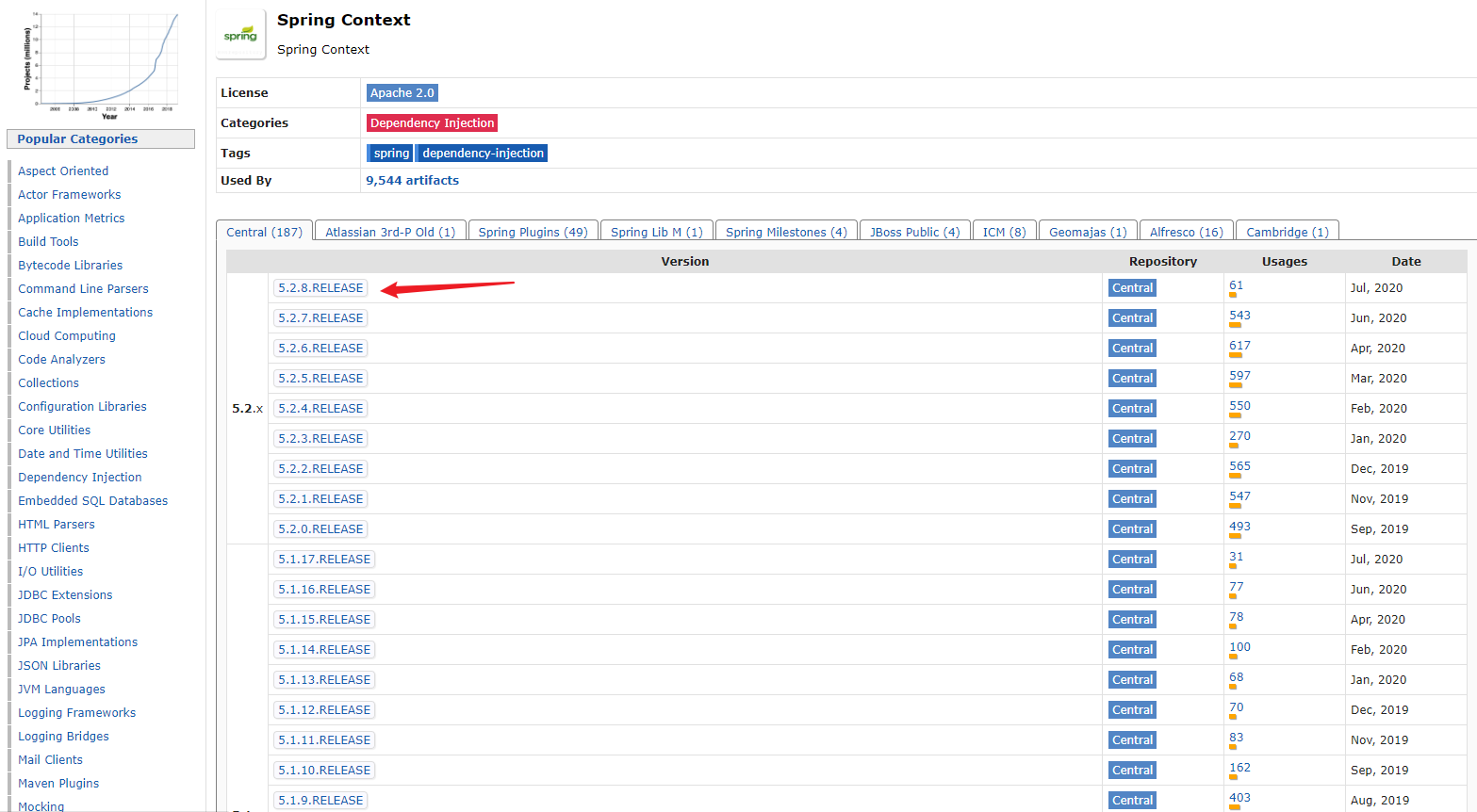The width and height of the screenshot is (1477, 812).
Task: Switch to the Geomajas (1) tab
Action: [1088, 232]
